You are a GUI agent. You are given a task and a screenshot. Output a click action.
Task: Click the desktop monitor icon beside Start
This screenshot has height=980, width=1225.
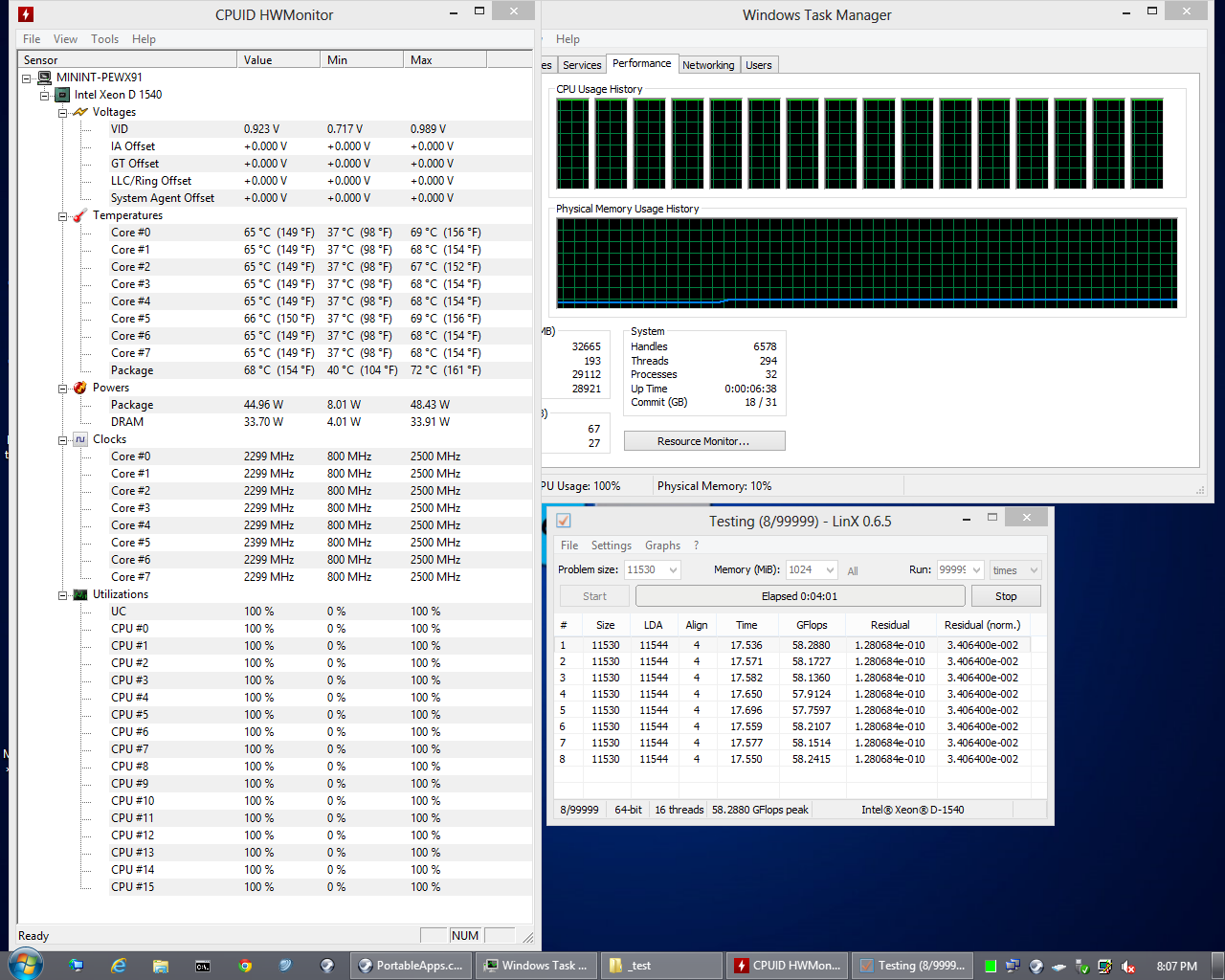pos(77,966)
